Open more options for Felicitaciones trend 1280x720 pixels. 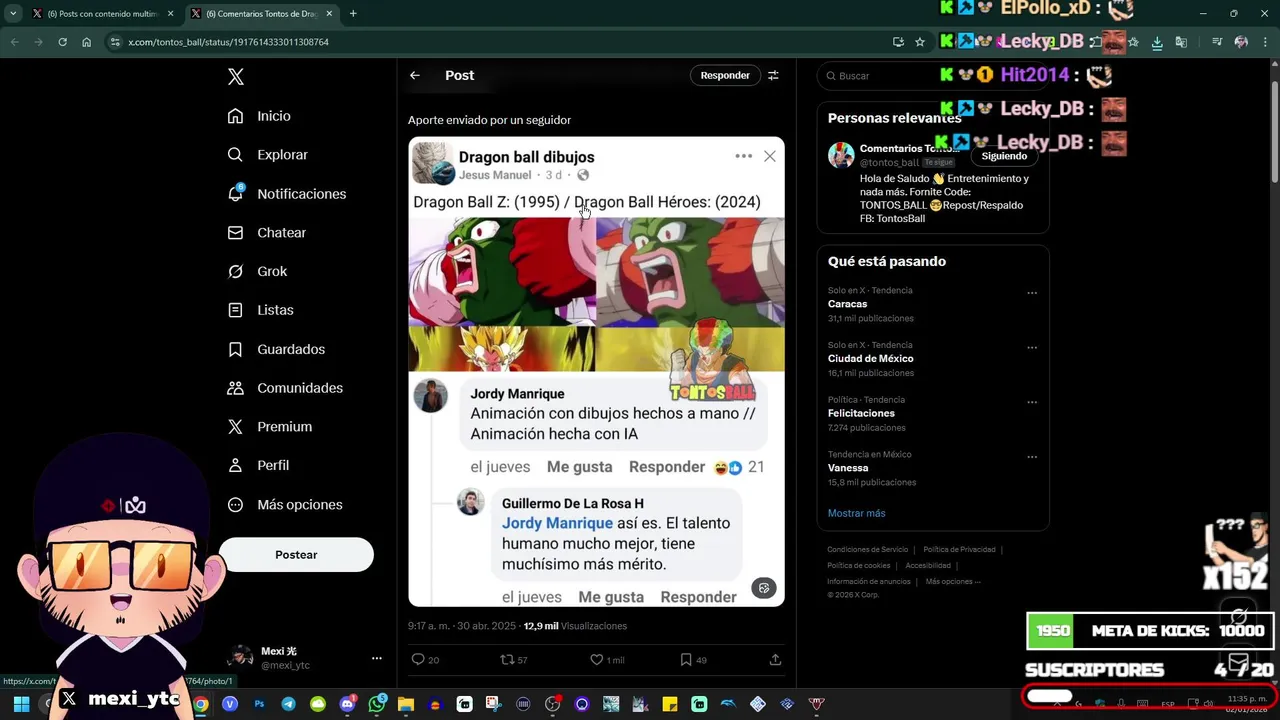coord(1032,403)
